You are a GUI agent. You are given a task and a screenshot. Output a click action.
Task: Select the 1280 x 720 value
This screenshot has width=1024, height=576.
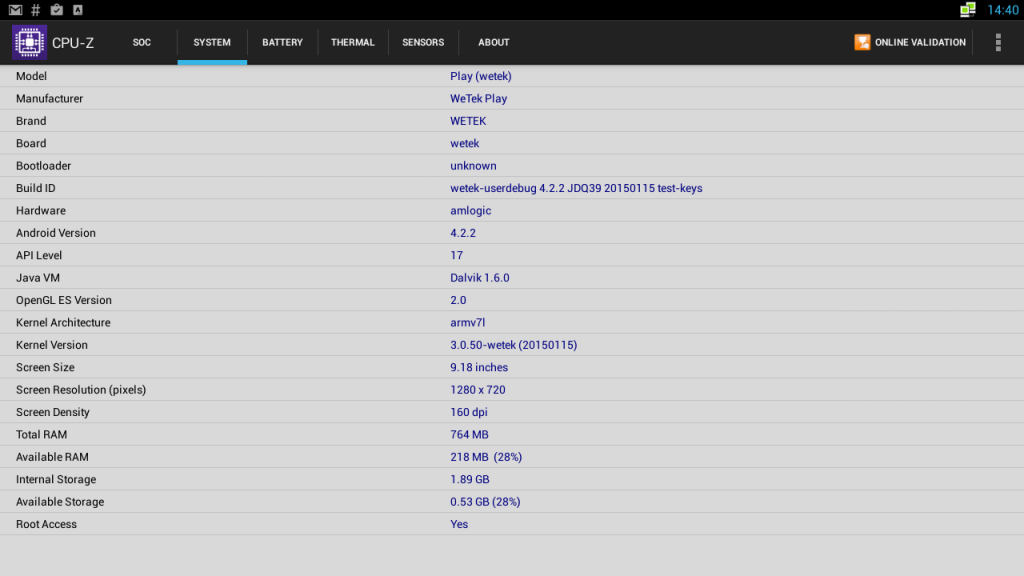[x=478, y=390]
